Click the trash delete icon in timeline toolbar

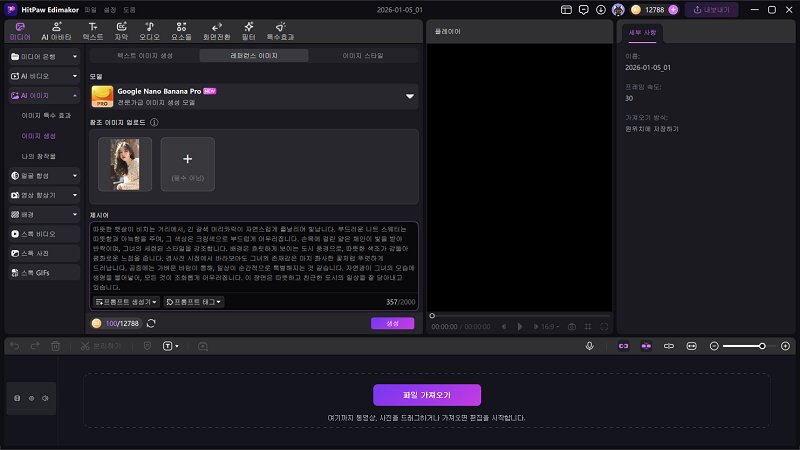coord(56,346)
